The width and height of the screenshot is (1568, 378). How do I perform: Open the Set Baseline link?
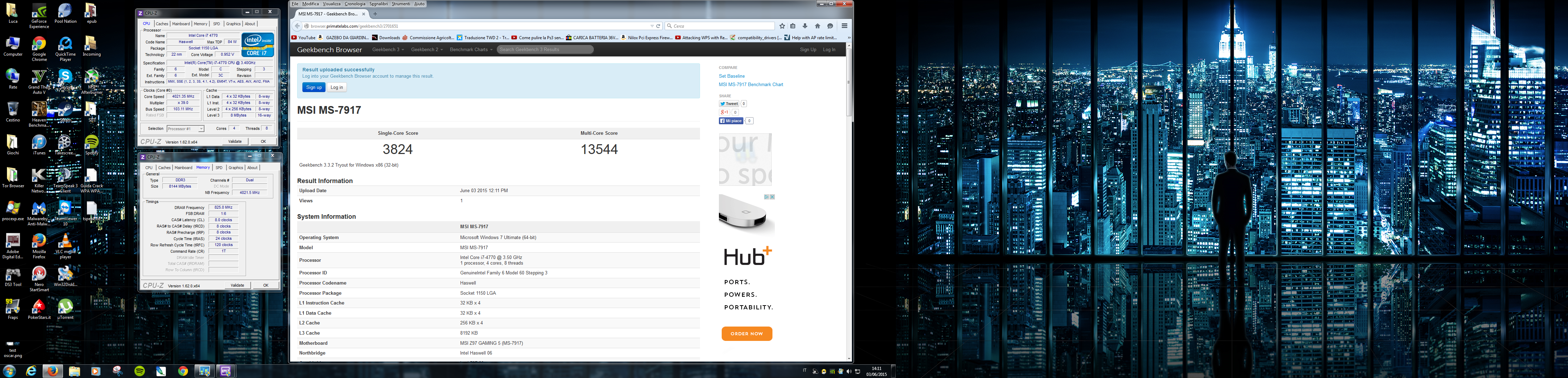731,76
